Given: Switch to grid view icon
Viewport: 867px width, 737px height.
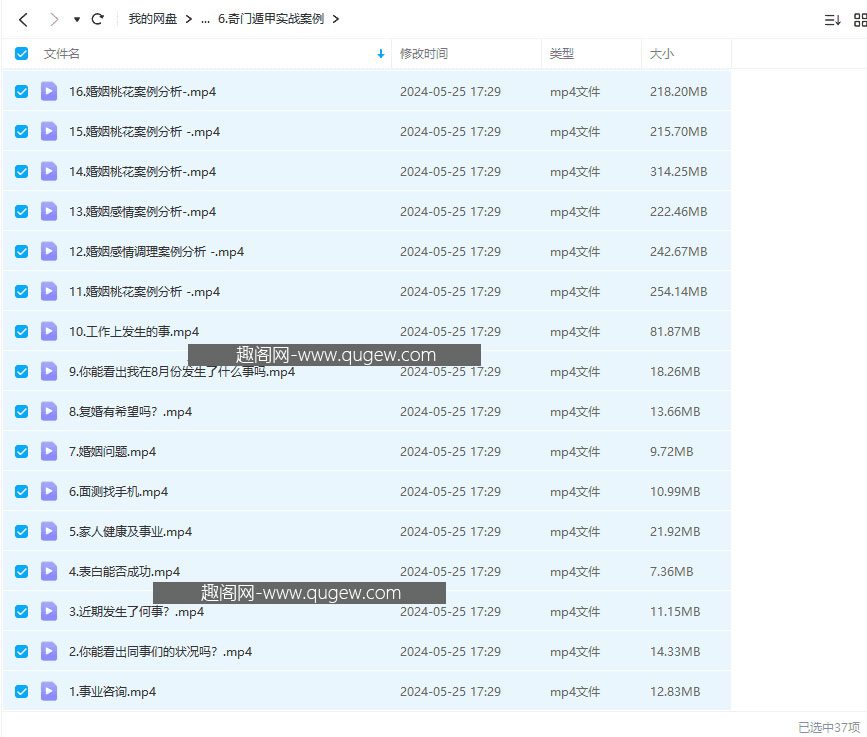Looking at the screenshot, I should 860,20.
